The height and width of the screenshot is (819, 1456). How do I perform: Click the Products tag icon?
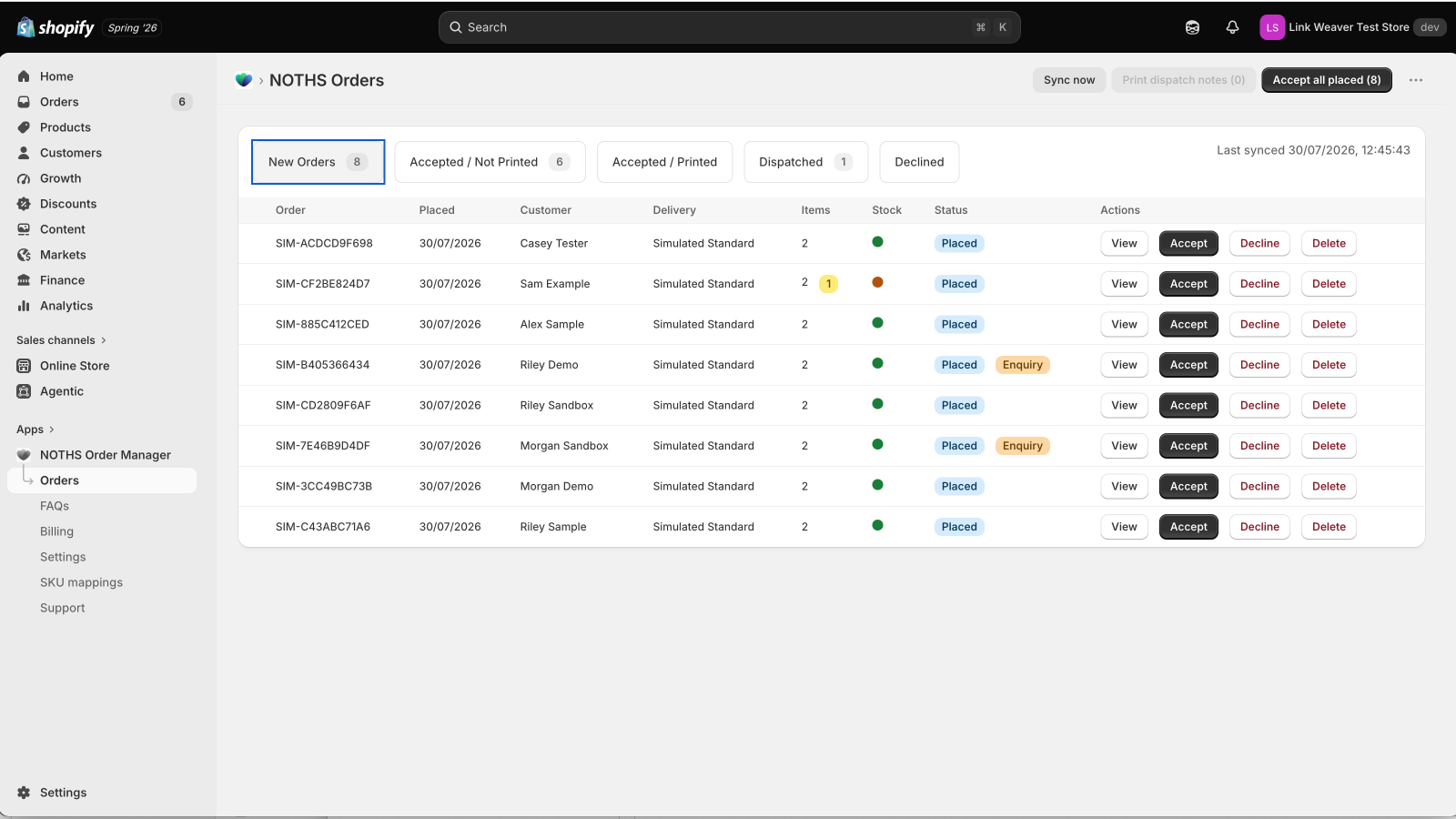tap(24, 127)
